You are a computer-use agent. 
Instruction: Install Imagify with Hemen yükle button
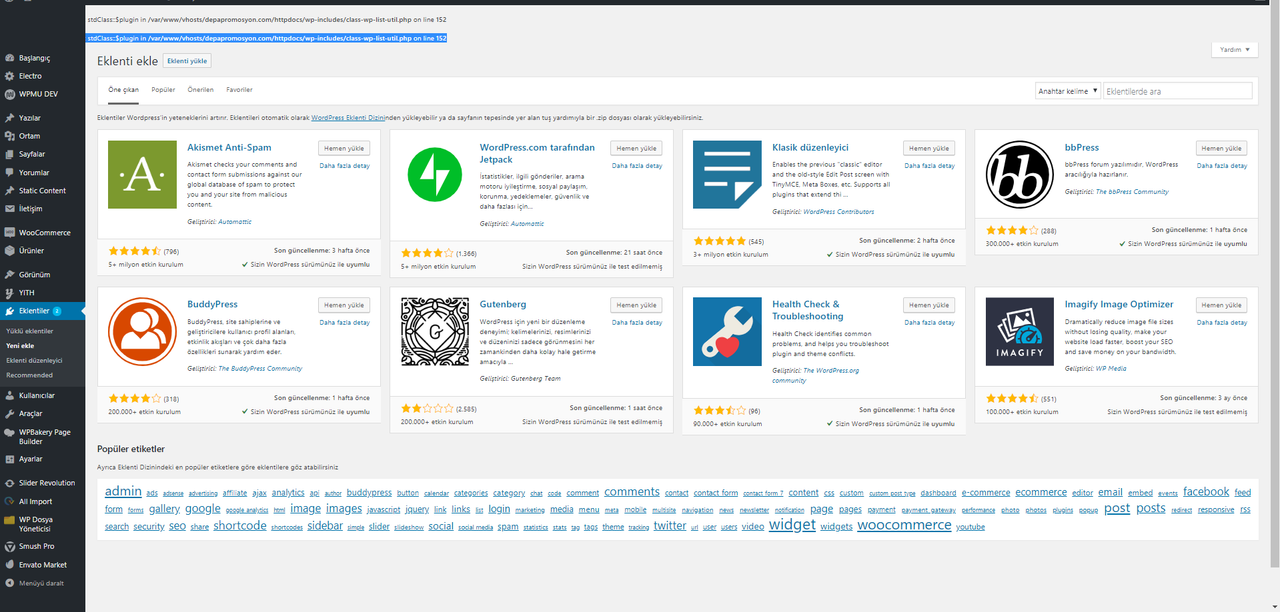pyautogui.click(x=1222, y=305)
